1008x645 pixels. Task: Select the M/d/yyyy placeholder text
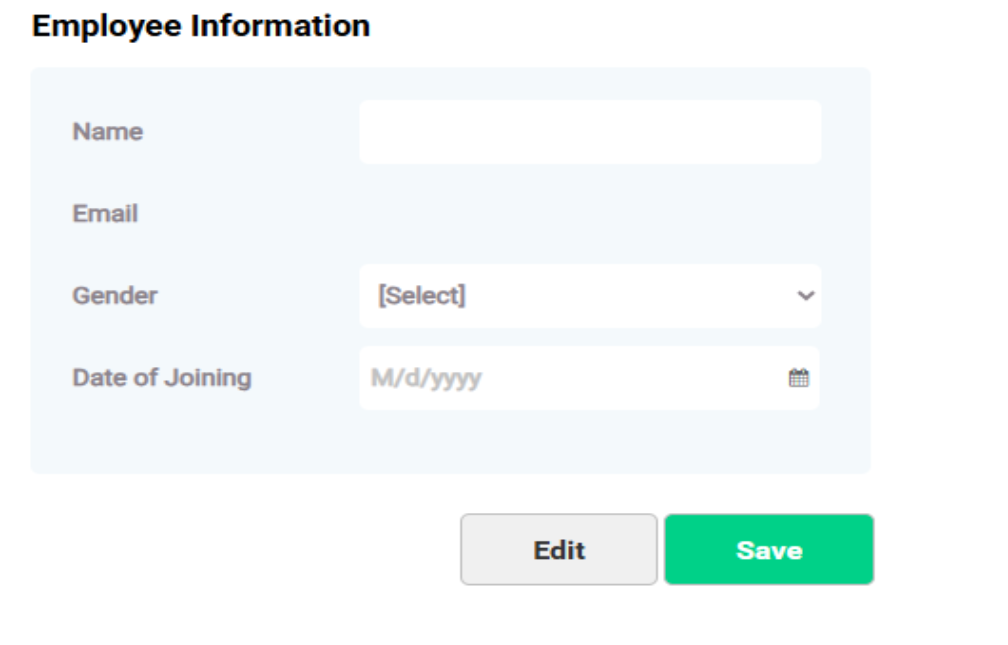[x=426, y=378]
